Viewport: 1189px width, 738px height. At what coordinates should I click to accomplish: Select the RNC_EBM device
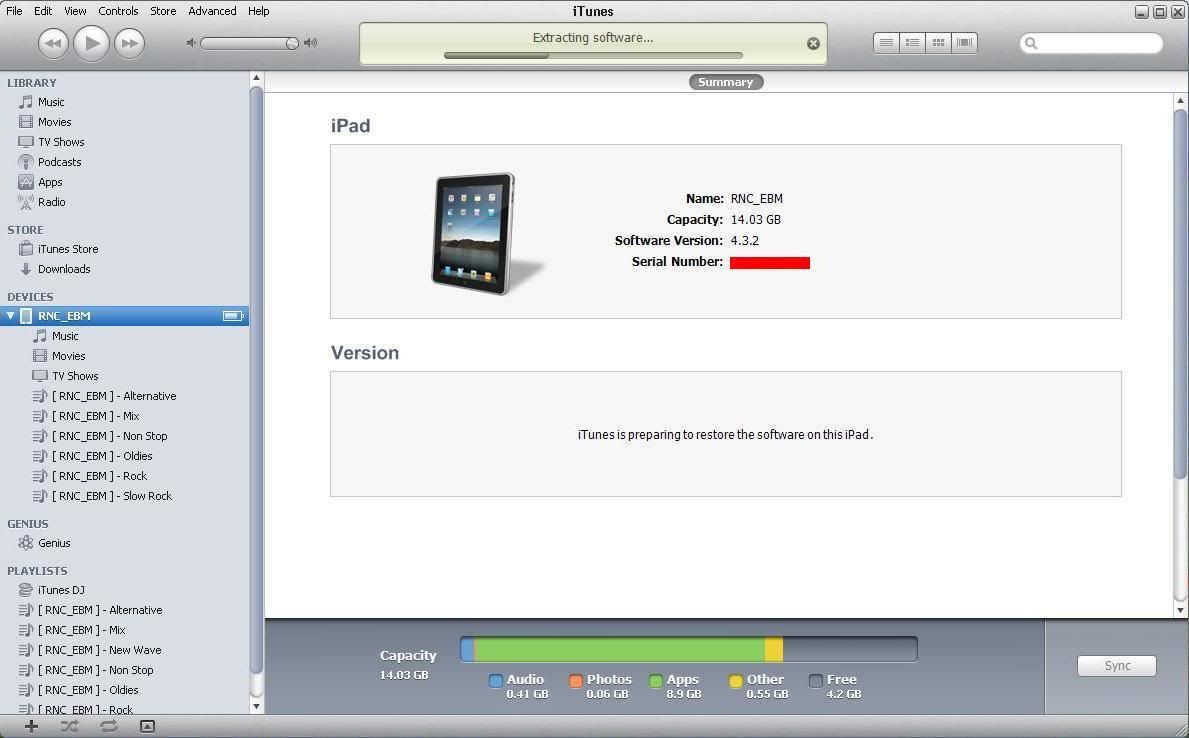[124, 316]
